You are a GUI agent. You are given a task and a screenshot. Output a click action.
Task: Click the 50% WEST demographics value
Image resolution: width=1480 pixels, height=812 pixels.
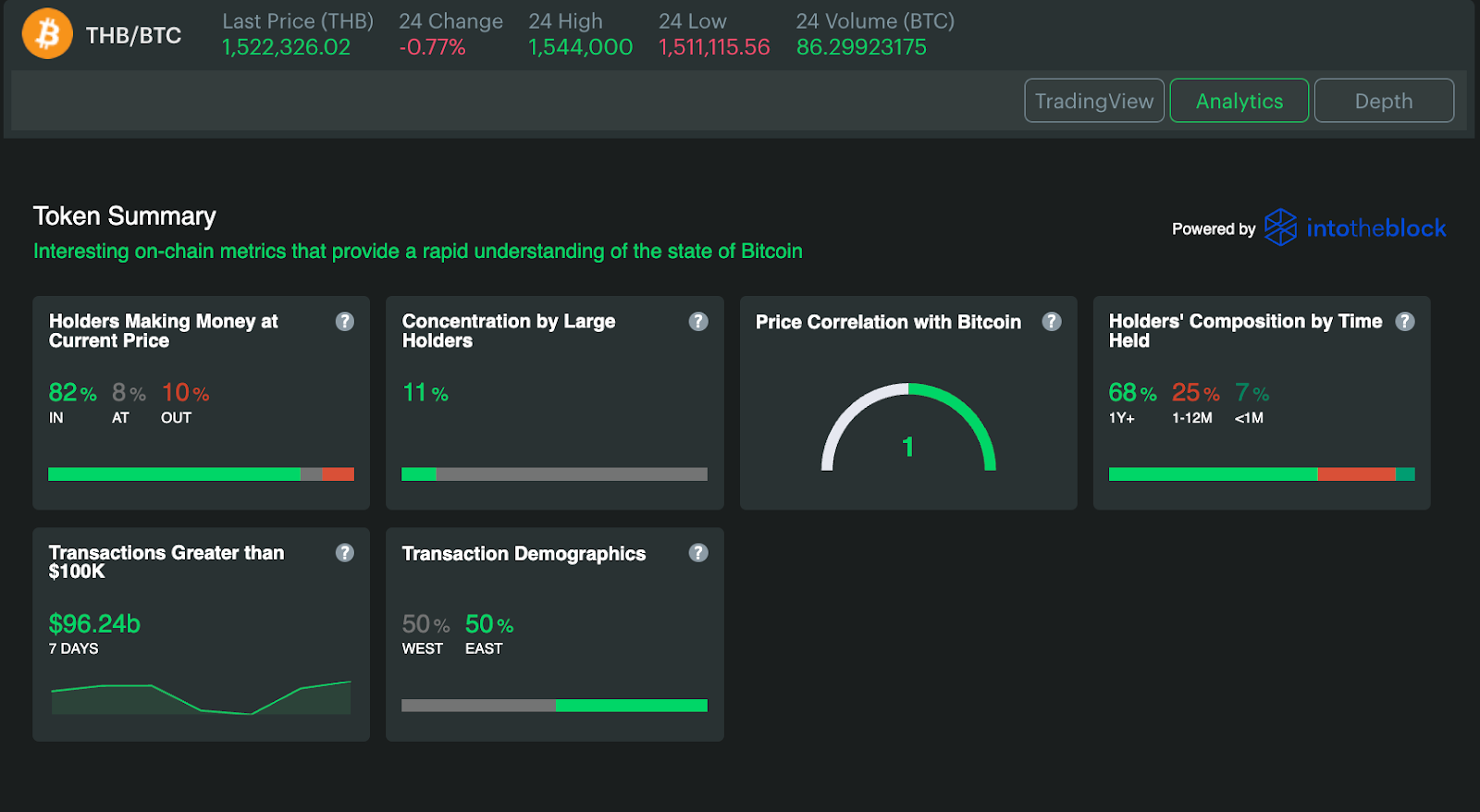pyautogui.click(x=425, y=624)
